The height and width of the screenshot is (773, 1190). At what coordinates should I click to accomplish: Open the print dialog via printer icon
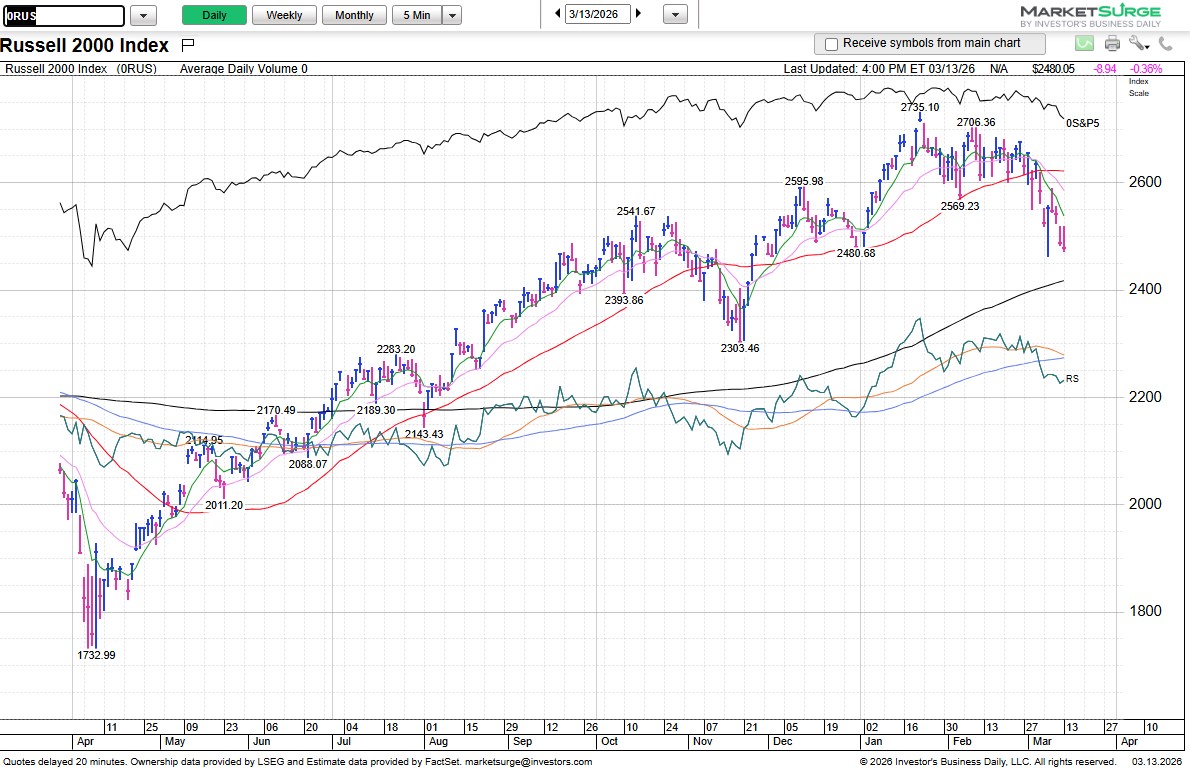(1111, 43)
